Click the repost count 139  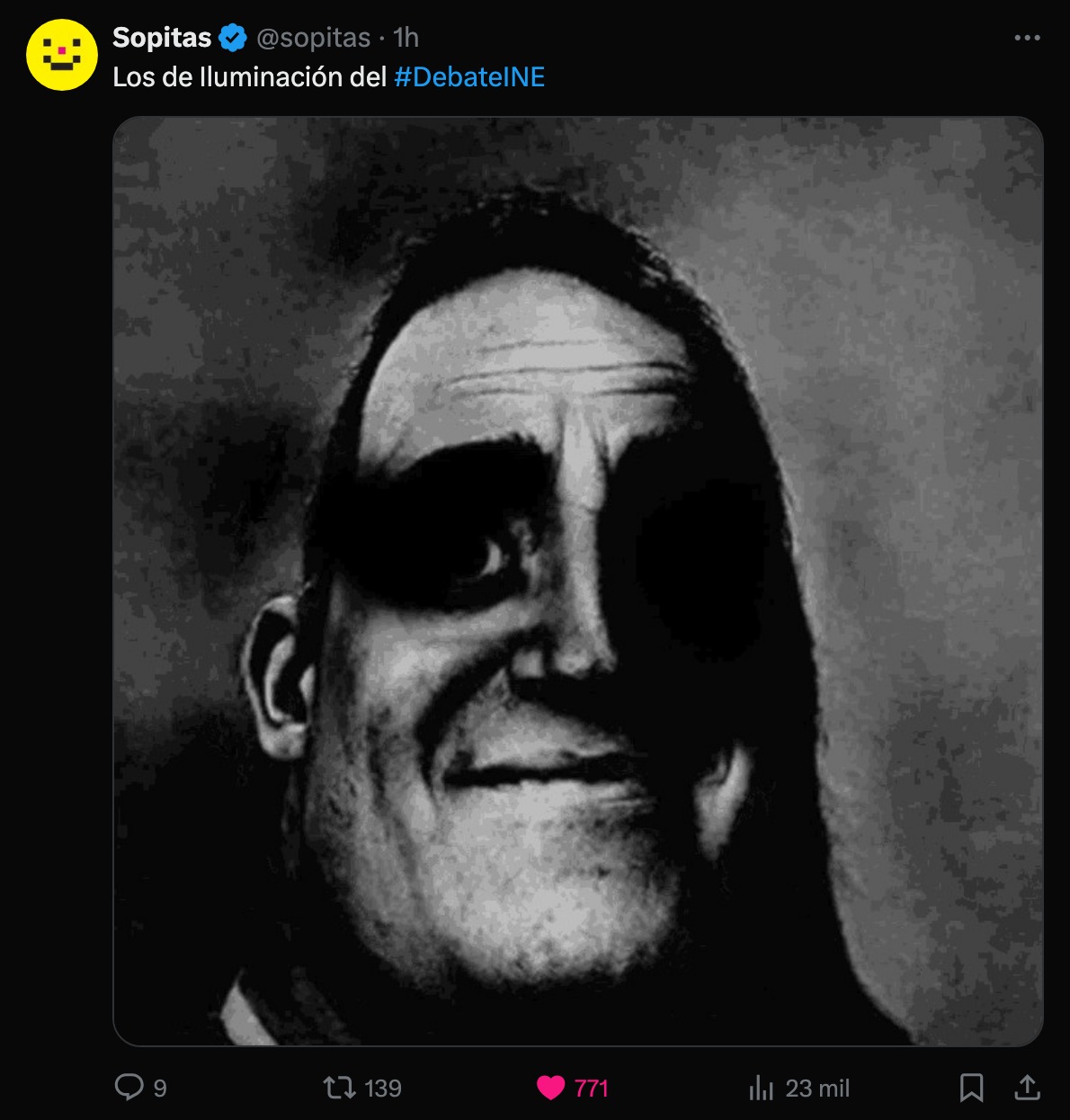[x=383, y=1089]
